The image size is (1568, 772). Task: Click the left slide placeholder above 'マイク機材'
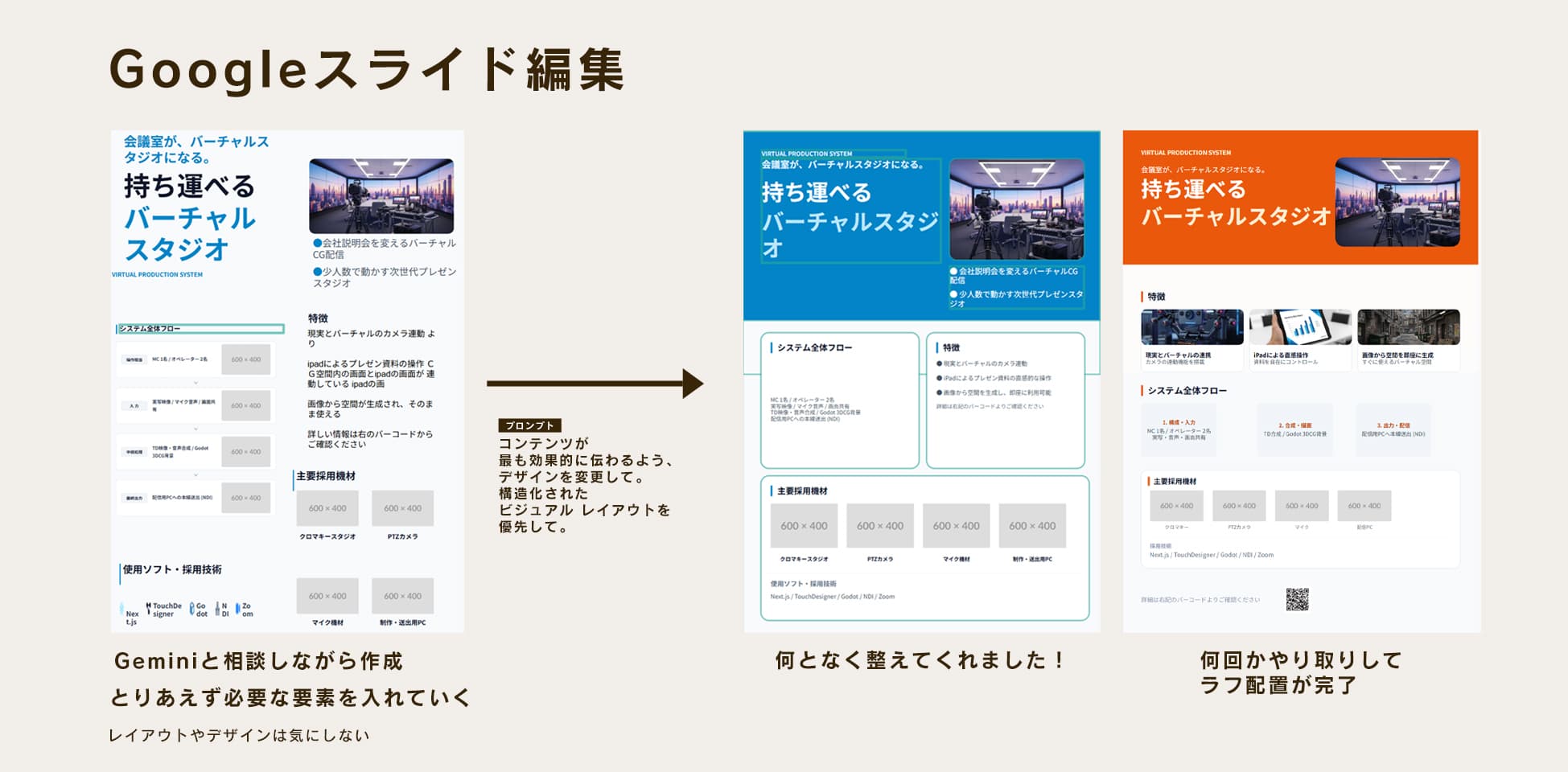(327, 596)
